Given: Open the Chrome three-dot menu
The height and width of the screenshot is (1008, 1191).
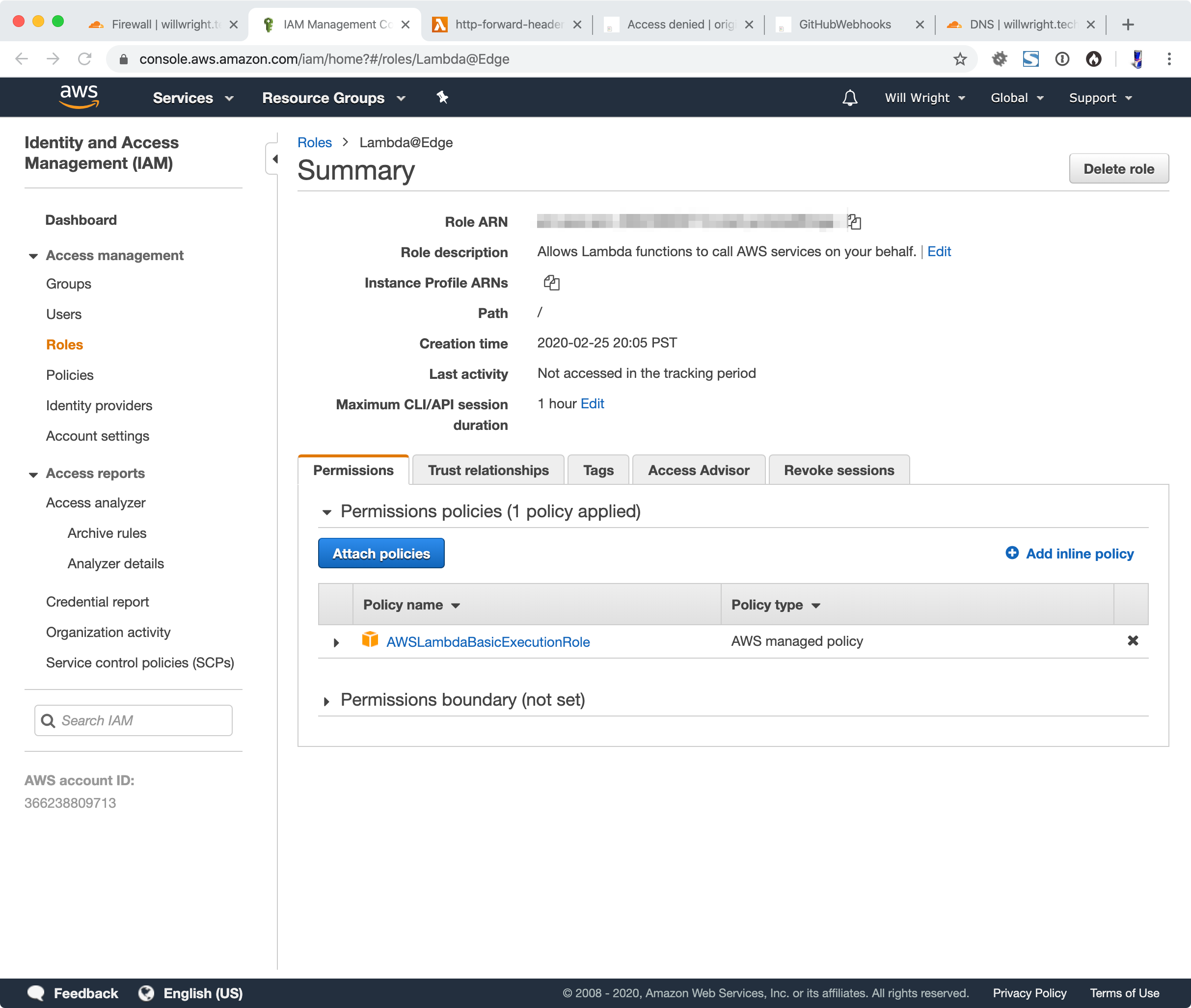Looking at the screenshot, I should (1169, 59).
